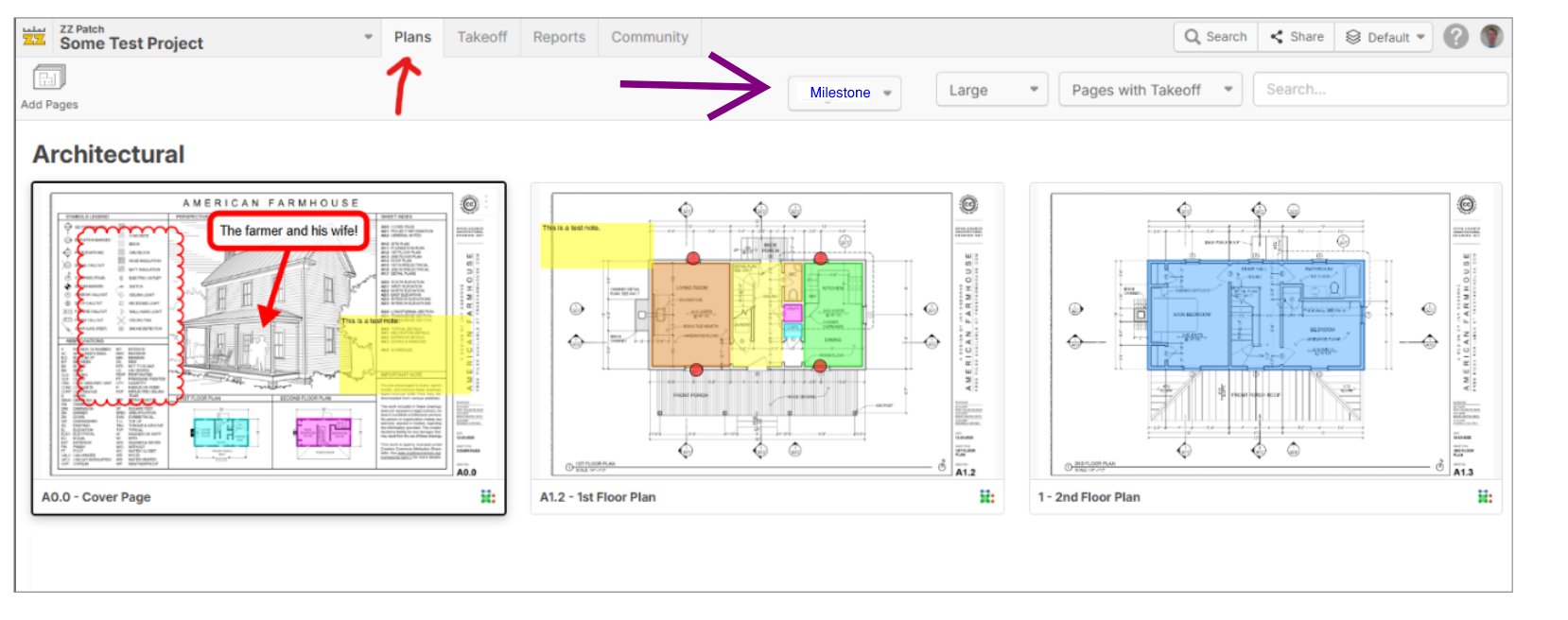Click the pages Search input field
This screenshot has height=620, width=1568.
(1379, 90)
